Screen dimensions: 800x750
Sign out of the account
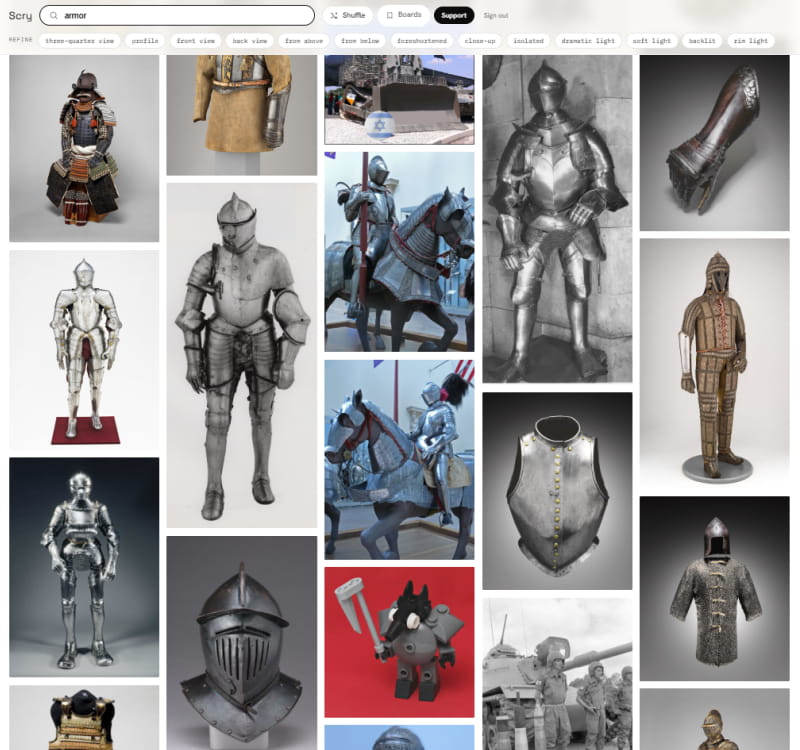tap(495, 16)
